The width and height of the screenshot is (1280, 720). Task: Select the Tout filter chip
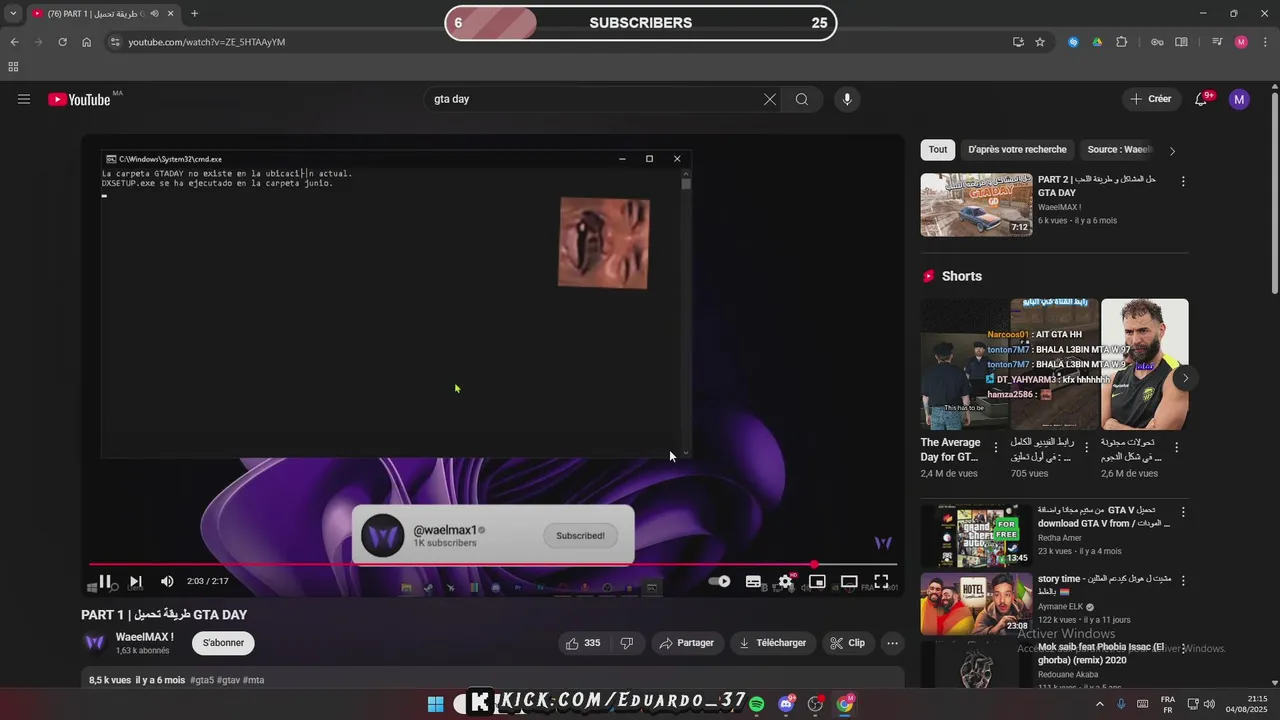[937, 150]
